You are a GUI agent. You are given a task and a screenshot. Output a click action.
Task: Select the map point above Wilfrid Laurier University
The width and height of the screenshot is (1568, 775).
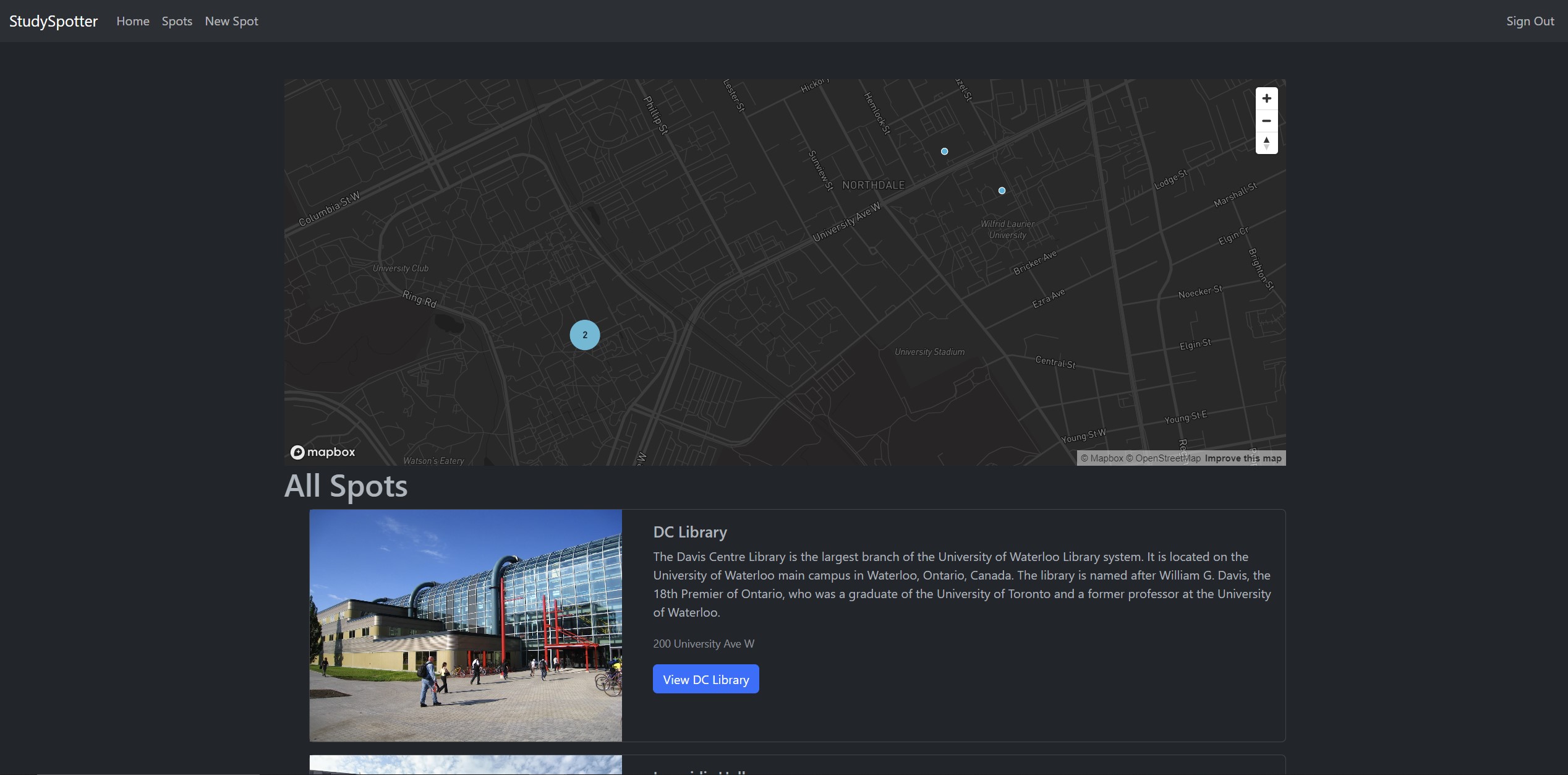1002,191
